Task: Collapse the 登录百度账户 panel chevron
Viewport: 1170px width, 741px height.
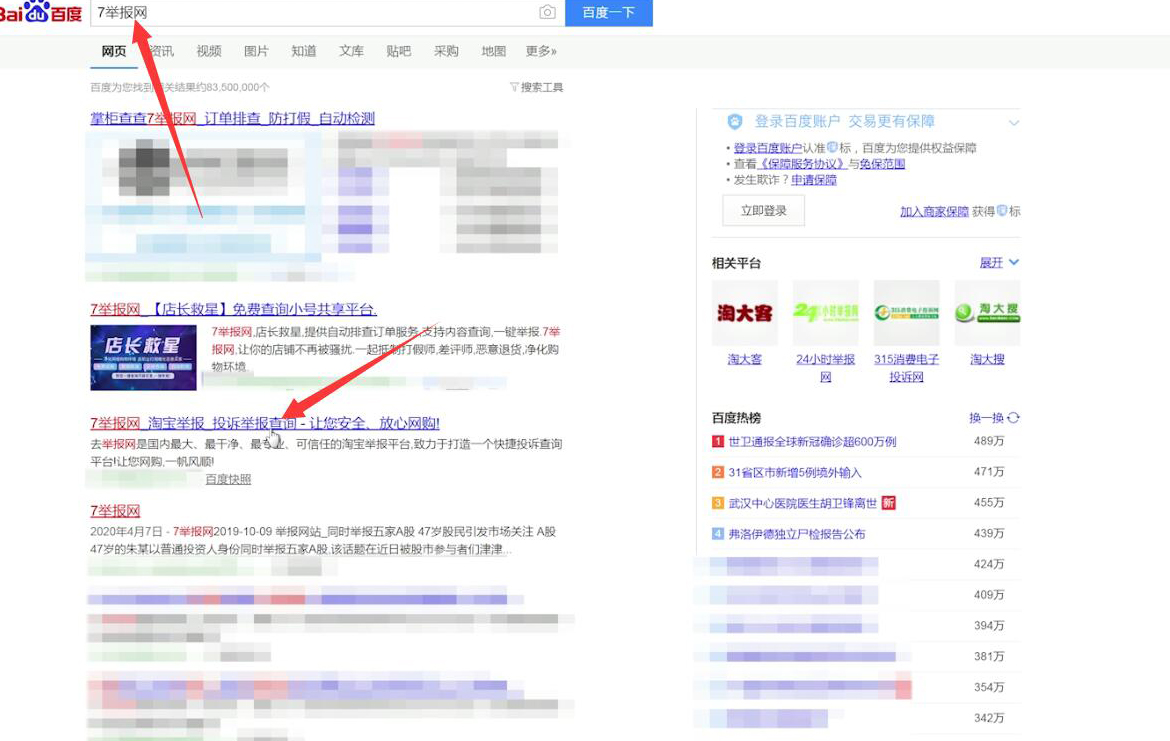Action: click(1013, 122)
